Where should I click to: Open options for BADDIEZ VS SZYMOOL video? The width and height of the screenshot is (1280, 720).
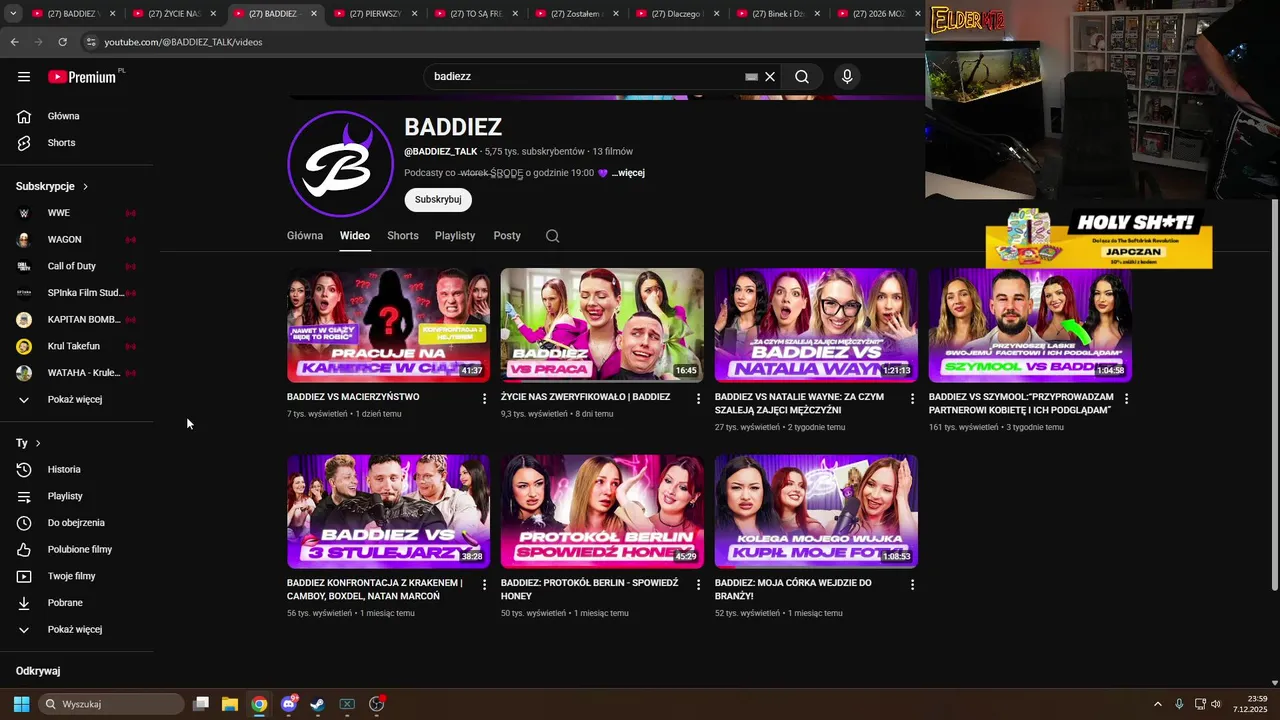click(1127, 398)
